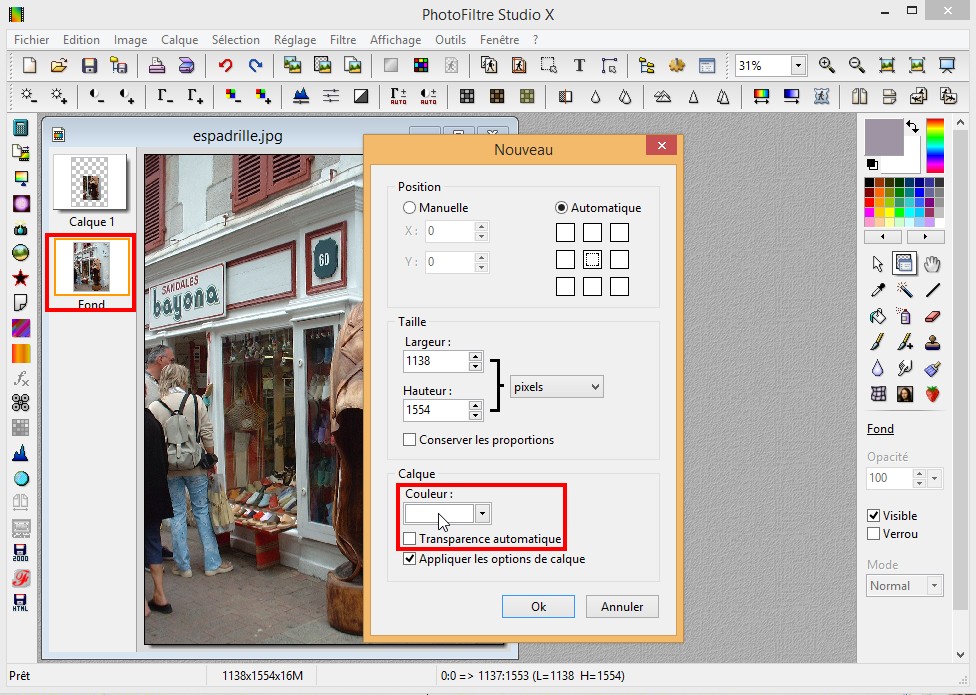976x695 pixels.
Task: Decrease Hauteur with down arrow
Action: click(476, 415)
